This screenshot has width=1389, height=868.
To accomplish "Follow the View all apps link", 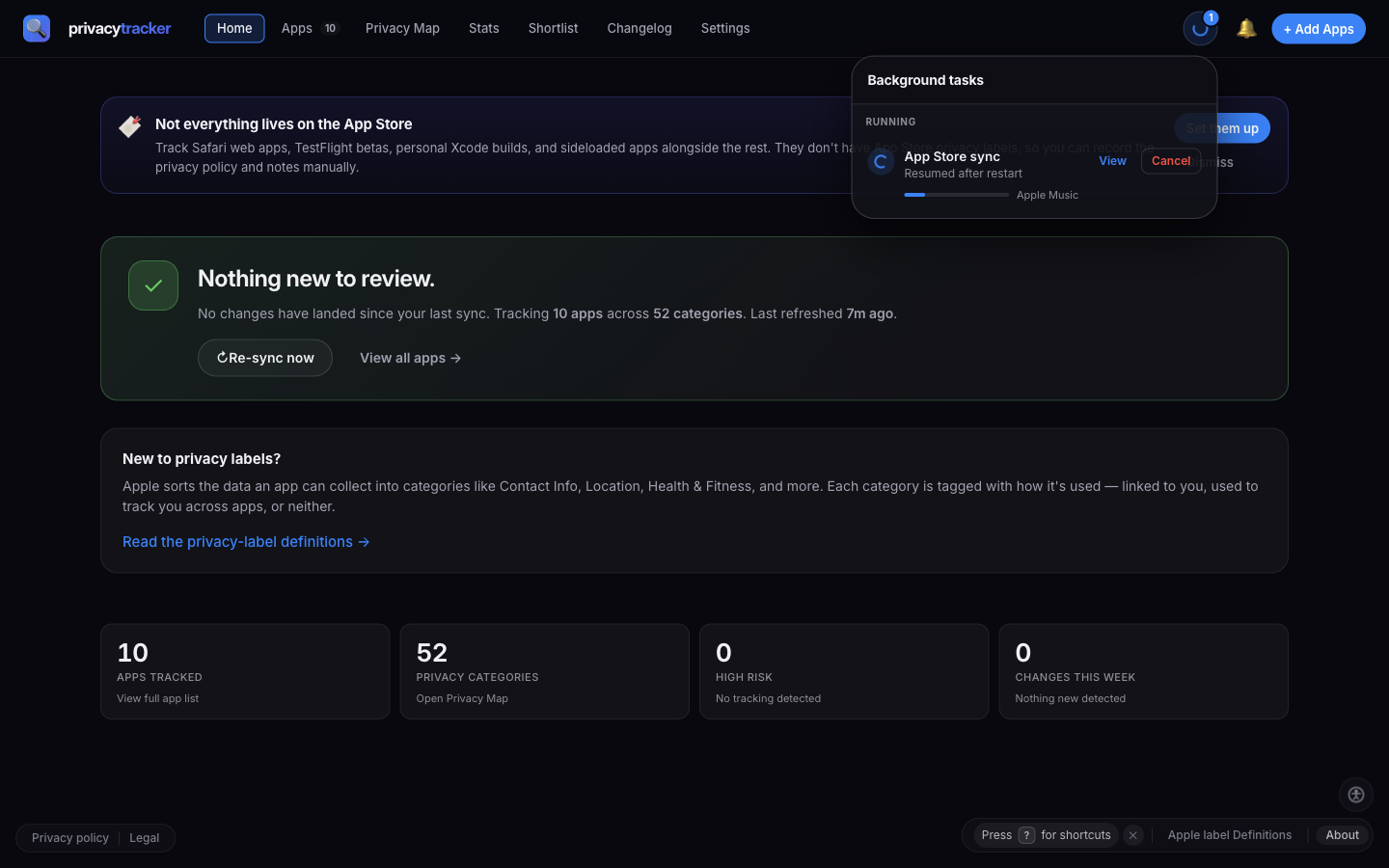I will point(411,358).
